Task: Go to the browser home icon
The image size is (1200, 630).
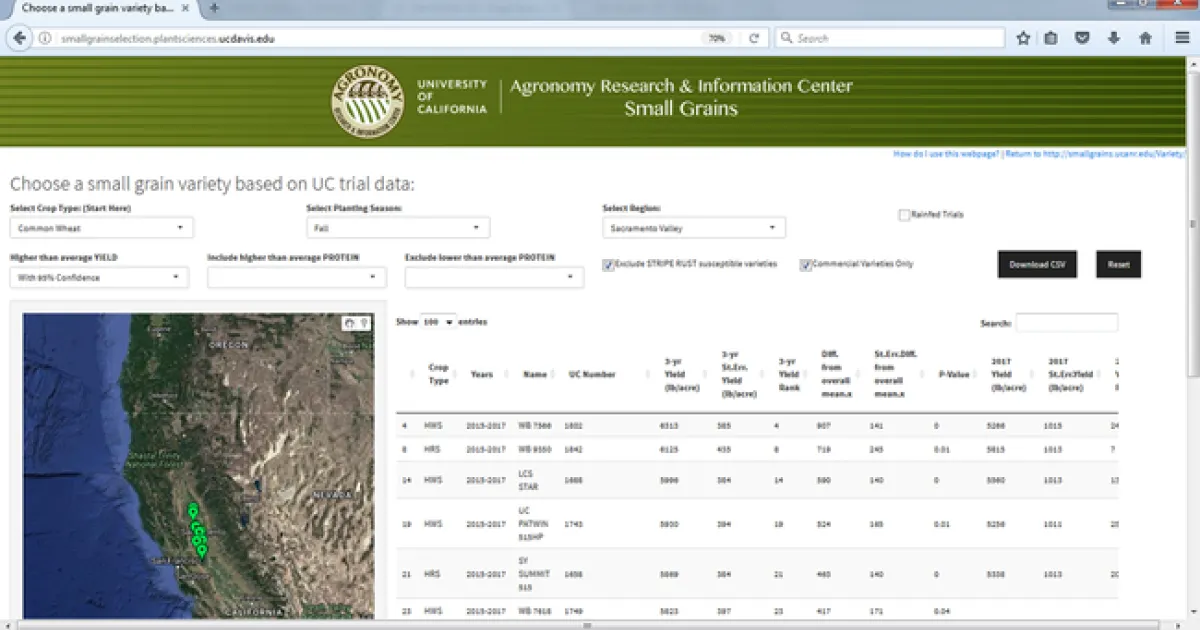Action: tap(1145, 39)
